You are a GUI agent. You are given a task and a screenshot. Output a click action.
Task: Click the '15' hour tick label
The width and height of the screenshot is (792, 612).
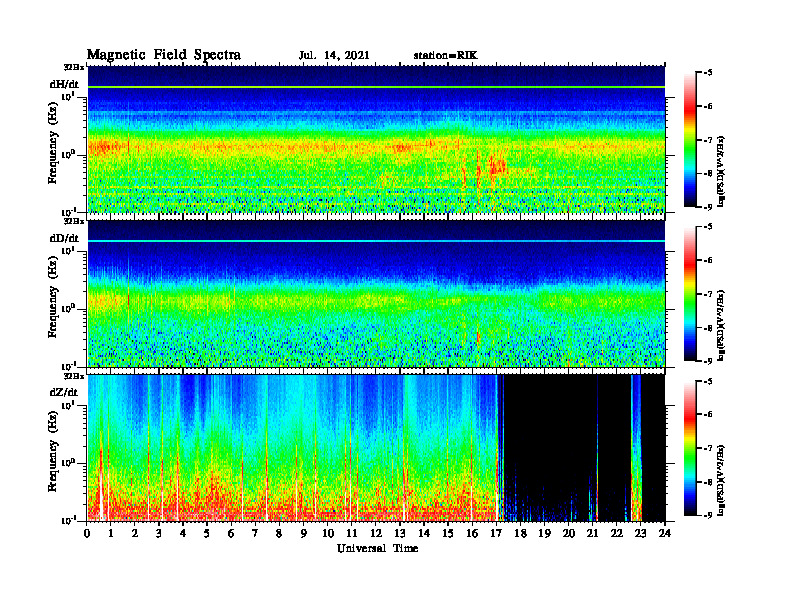(448, 534)
